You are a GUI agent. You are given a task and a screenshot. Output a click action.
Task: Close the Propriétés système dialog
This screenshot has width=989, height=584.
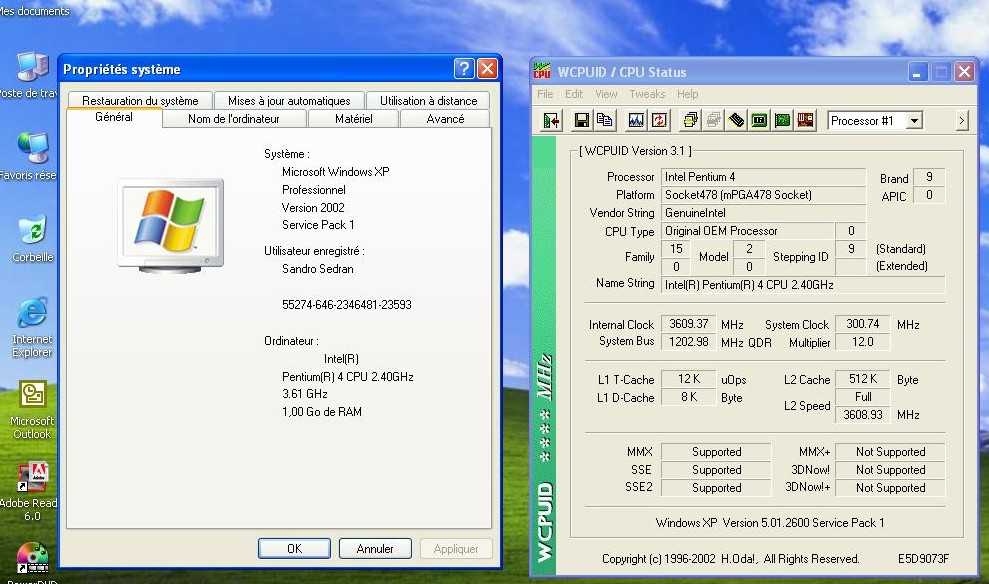tap(487, 69)
